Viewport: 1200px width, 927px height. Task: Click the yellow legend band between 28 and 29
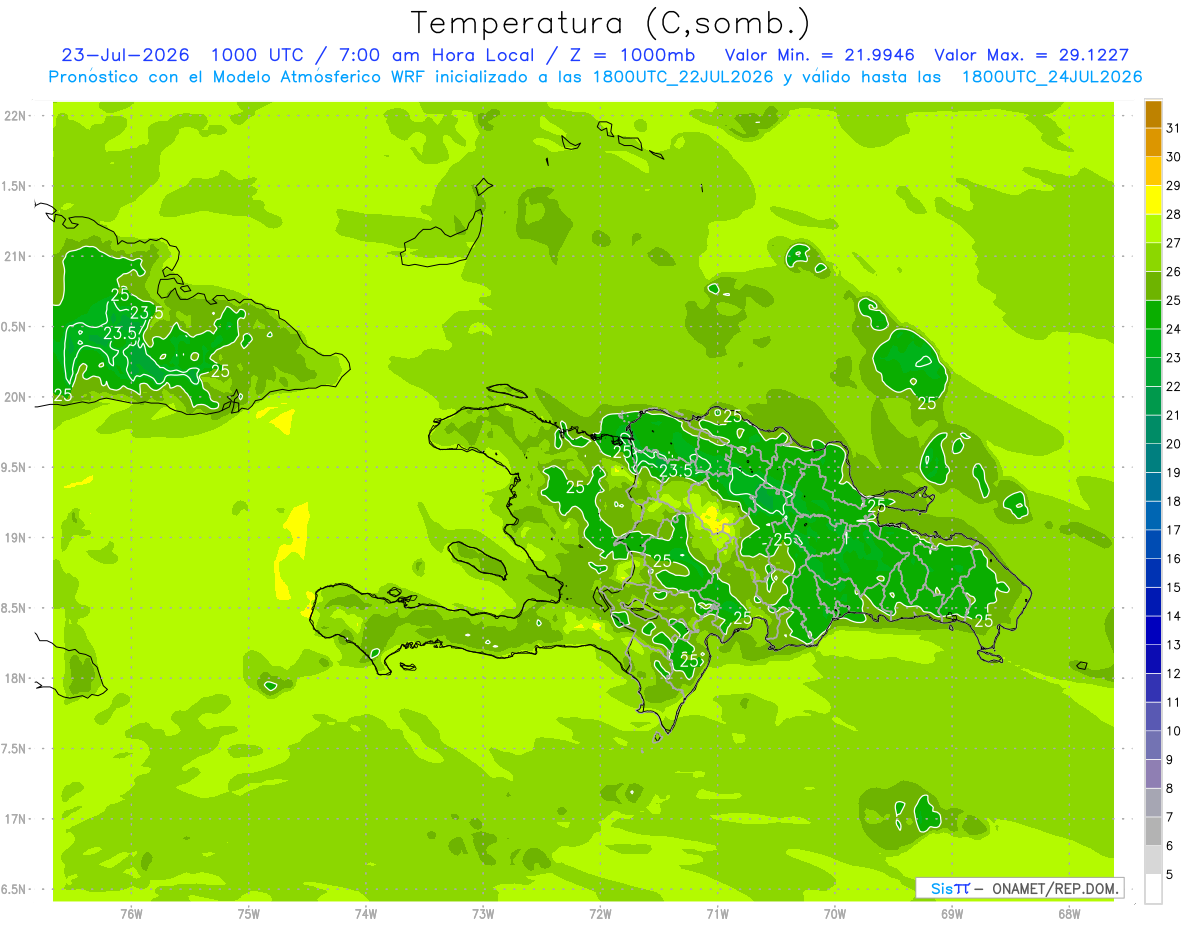pyautogui.click(x=1153, y=200)
